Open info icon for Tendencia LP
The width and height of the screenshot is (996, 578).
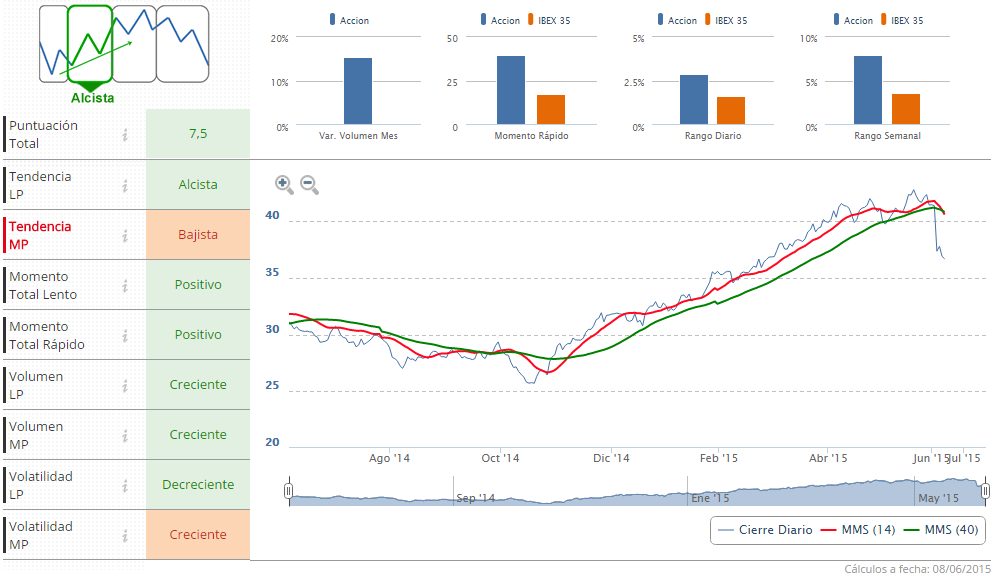click(x=126, y=185)
